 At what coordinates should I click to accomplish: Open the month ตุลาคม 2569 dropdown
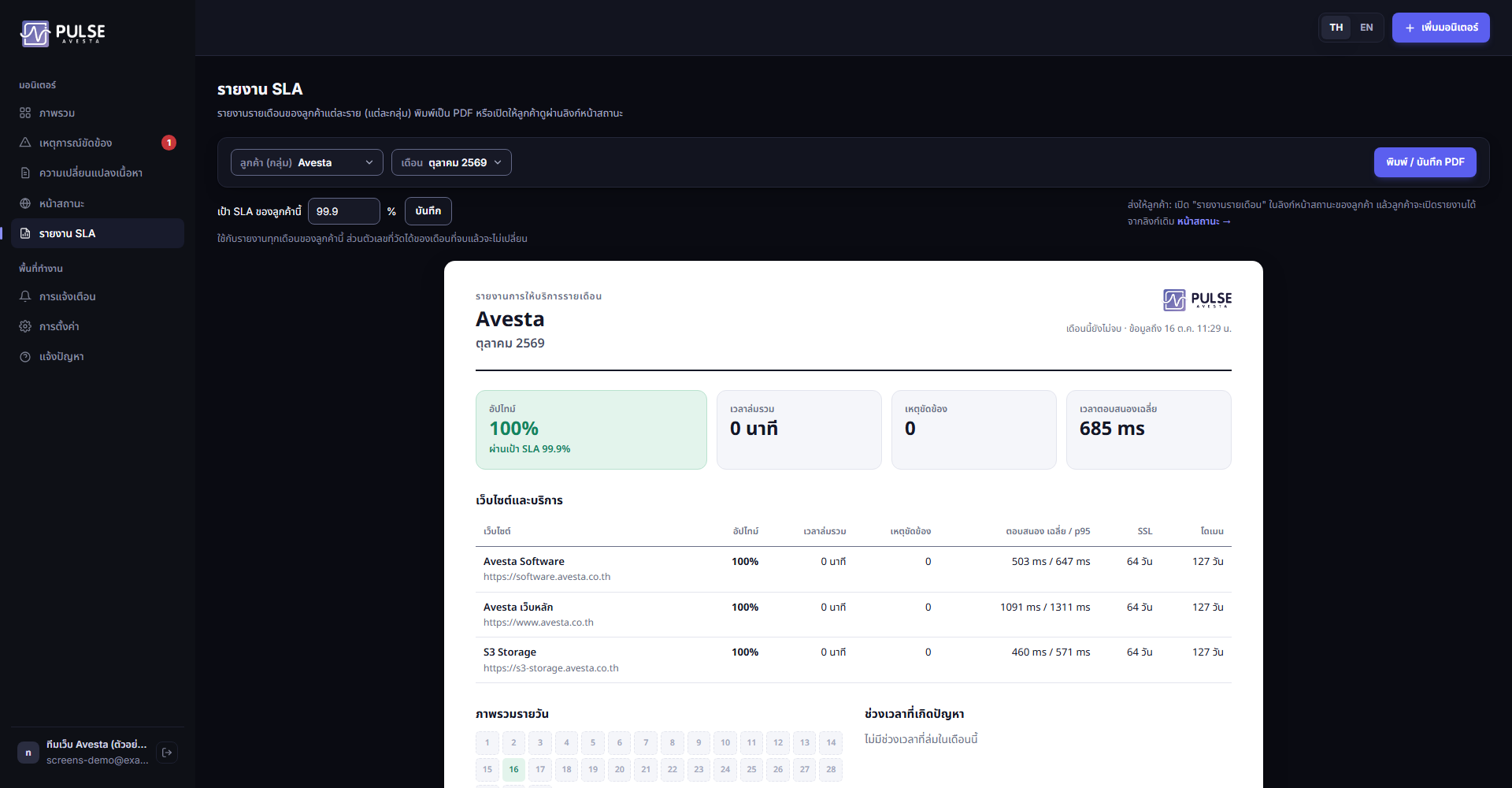451,162
